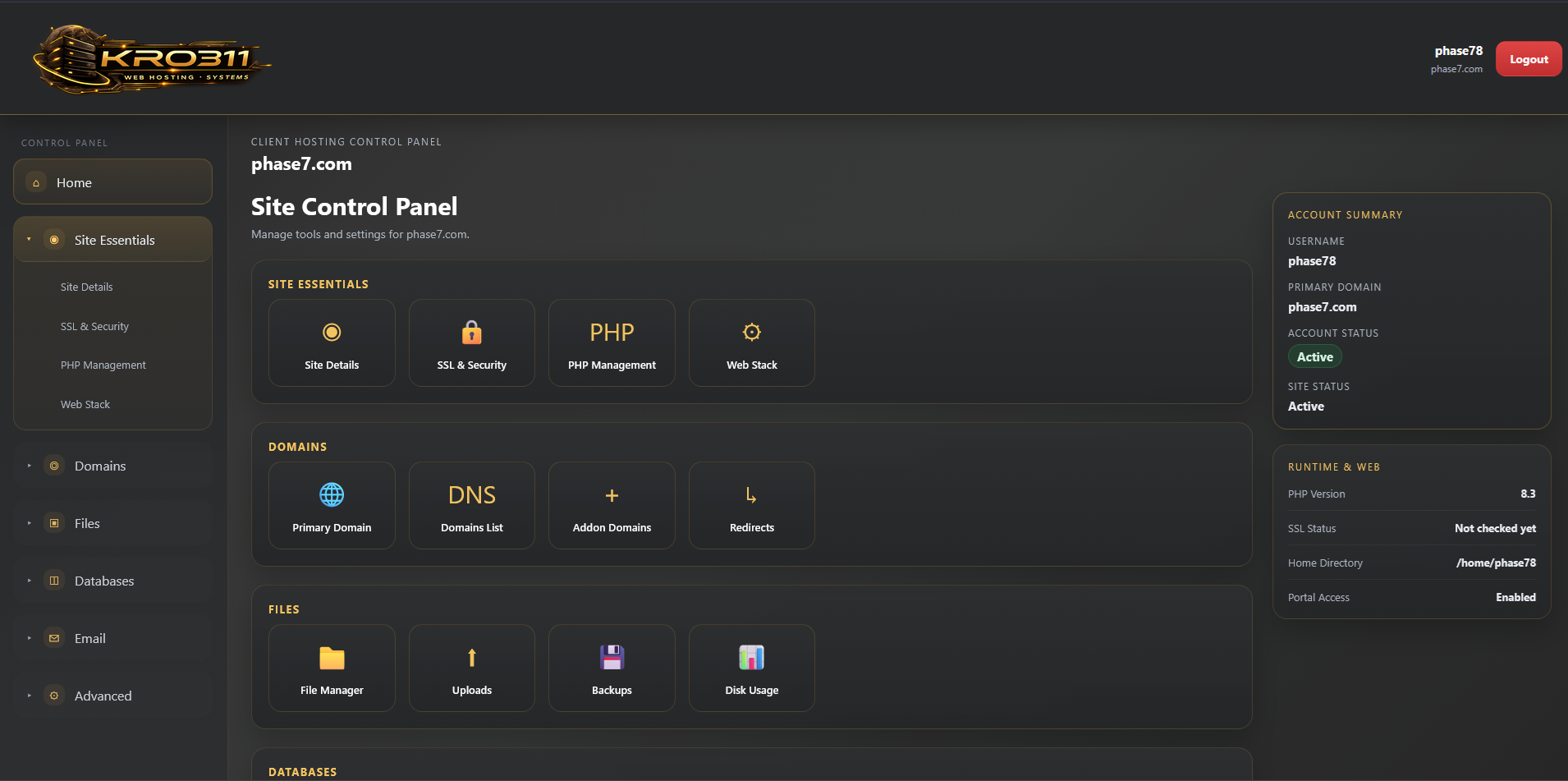Click the Uploads arrow icon
Image resolution: width=1568 pixels, height=781 pixels.
pos(471,657)
